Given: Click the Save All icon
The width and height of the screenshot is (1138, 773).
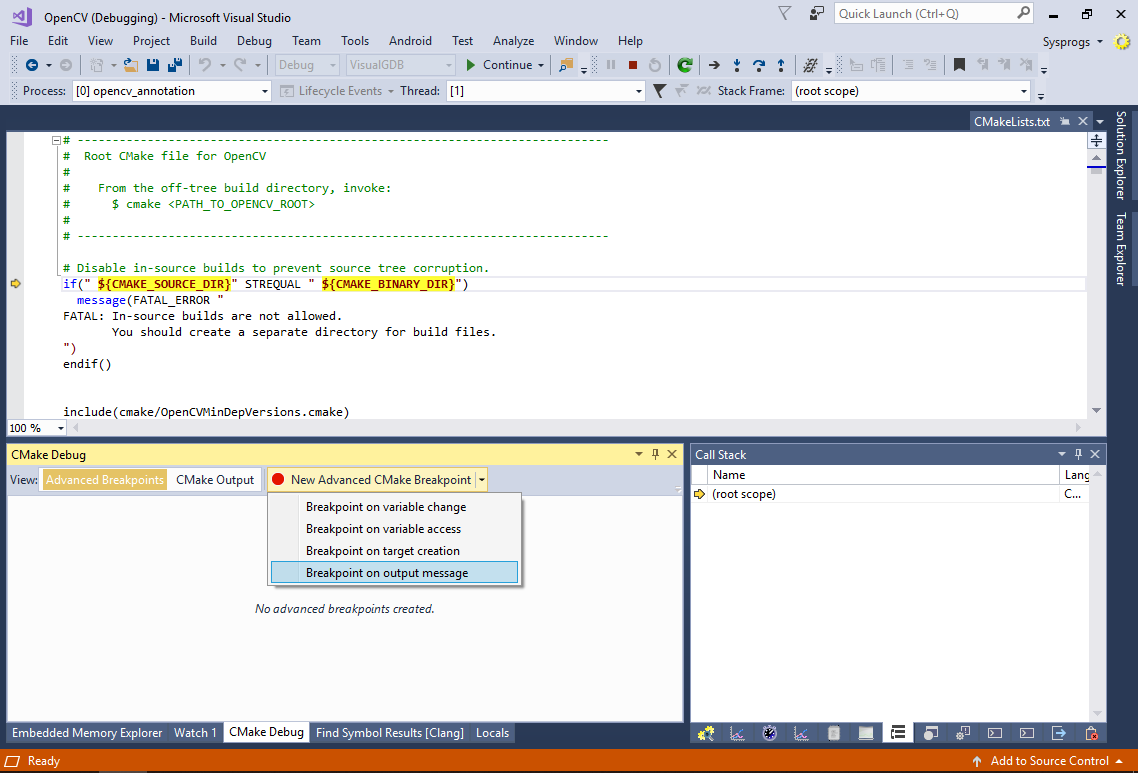Looking at the screenshot, I should [175, 65].
